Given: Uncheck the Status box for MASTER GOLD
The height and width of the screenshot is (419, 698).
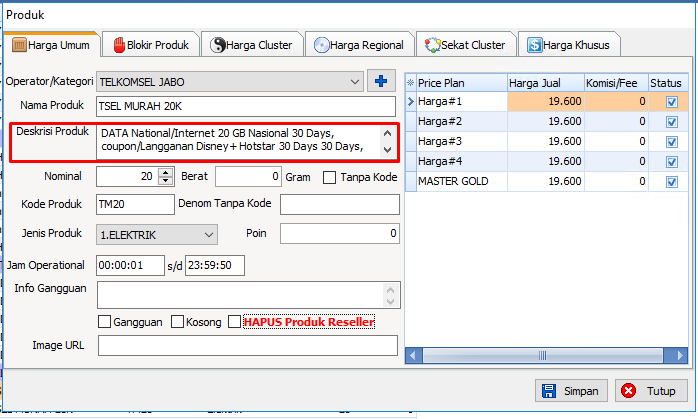Looking at the screenshot, I should (671, 181).
